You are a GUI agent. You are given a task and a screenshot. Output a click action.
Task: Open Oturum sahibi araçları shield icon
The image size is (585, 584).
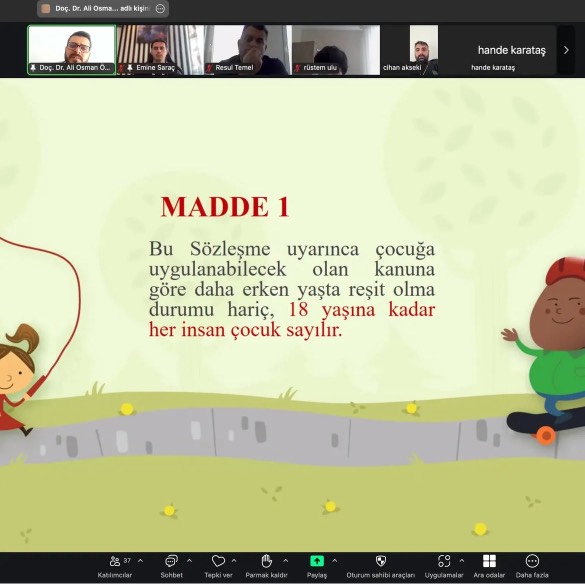381,561
